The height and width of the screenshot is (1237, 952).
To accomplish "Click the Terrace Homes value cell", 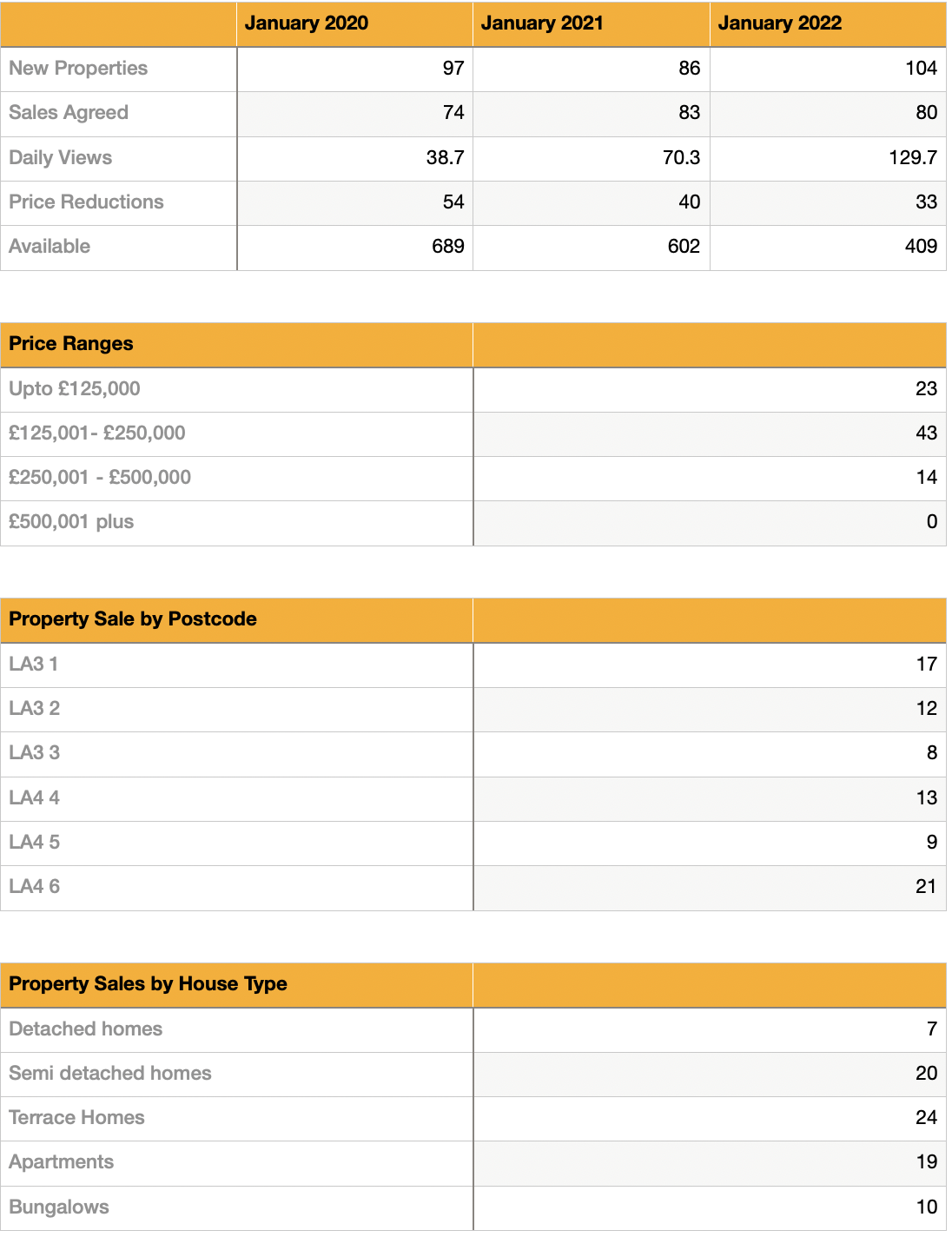I will tap(925, 1118).
